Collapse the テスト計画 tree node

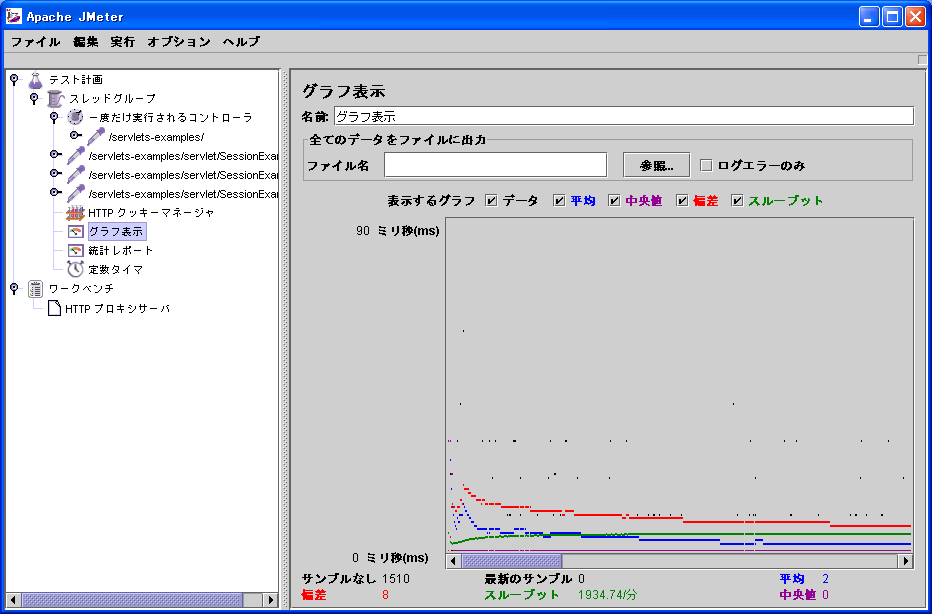click(x=14, y=78)
